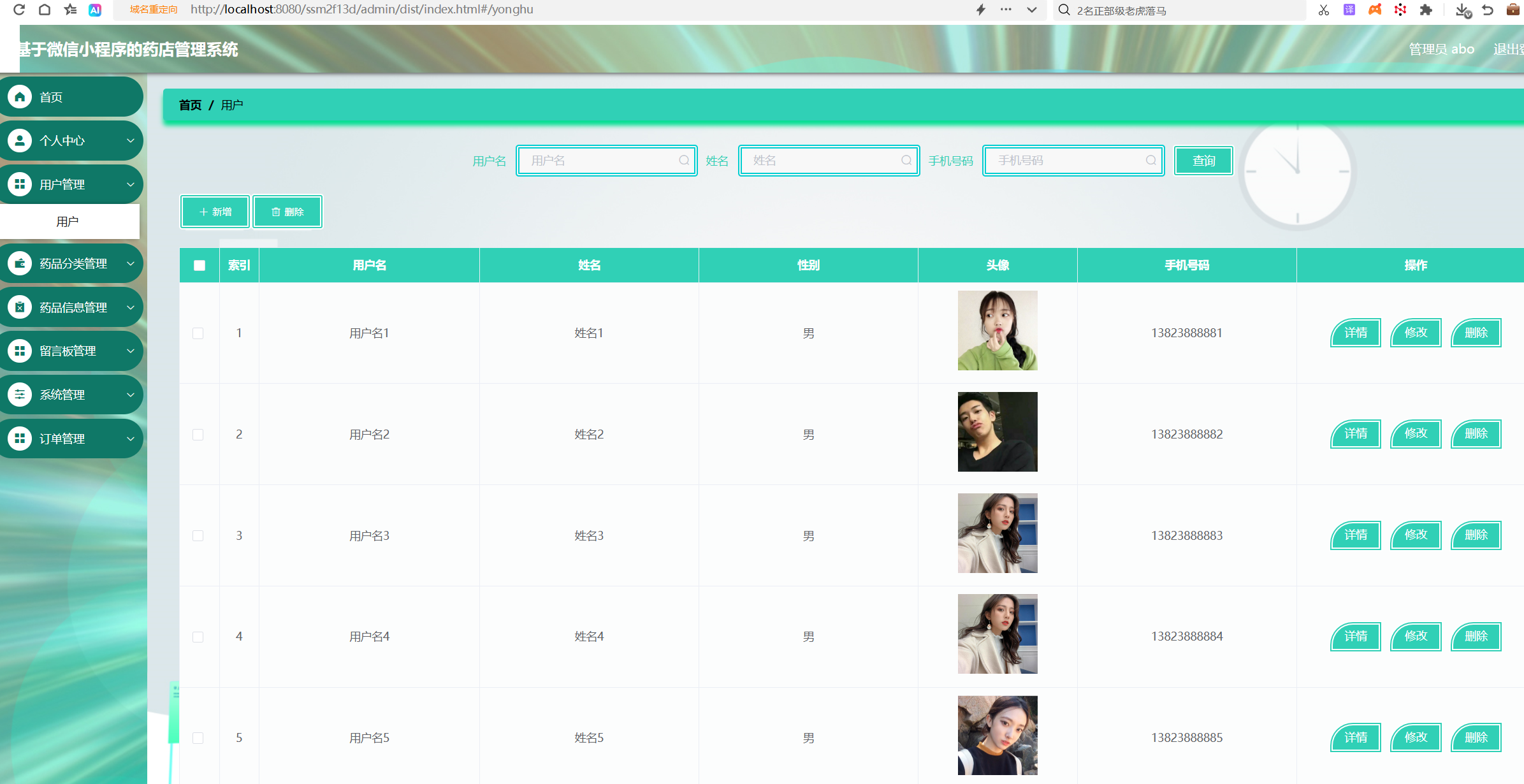
Task: Click the undo arrow icon in toolbar
Action: click(x=1488, y=10)
